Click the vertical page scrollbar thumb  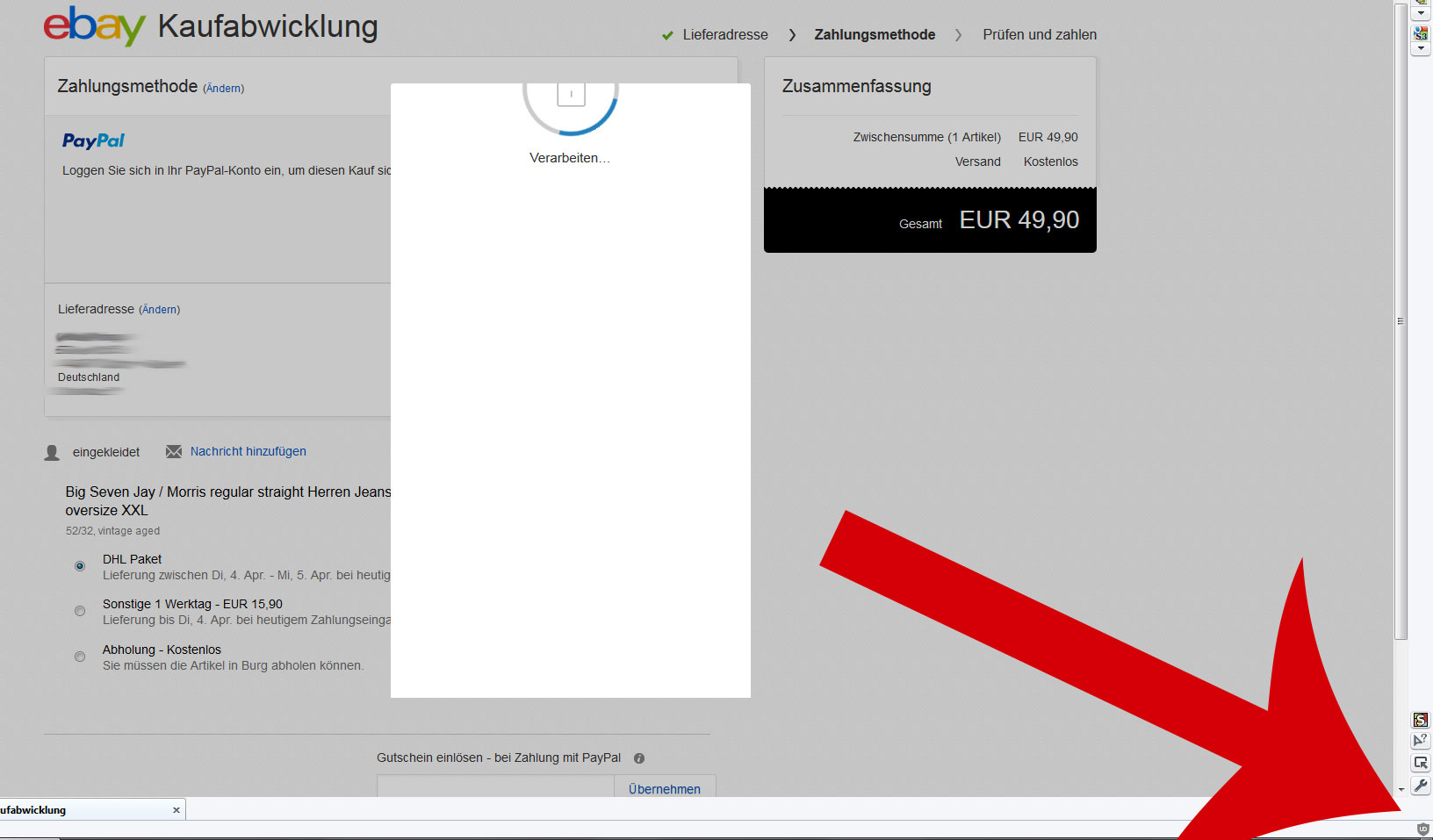click(1401, 320)
